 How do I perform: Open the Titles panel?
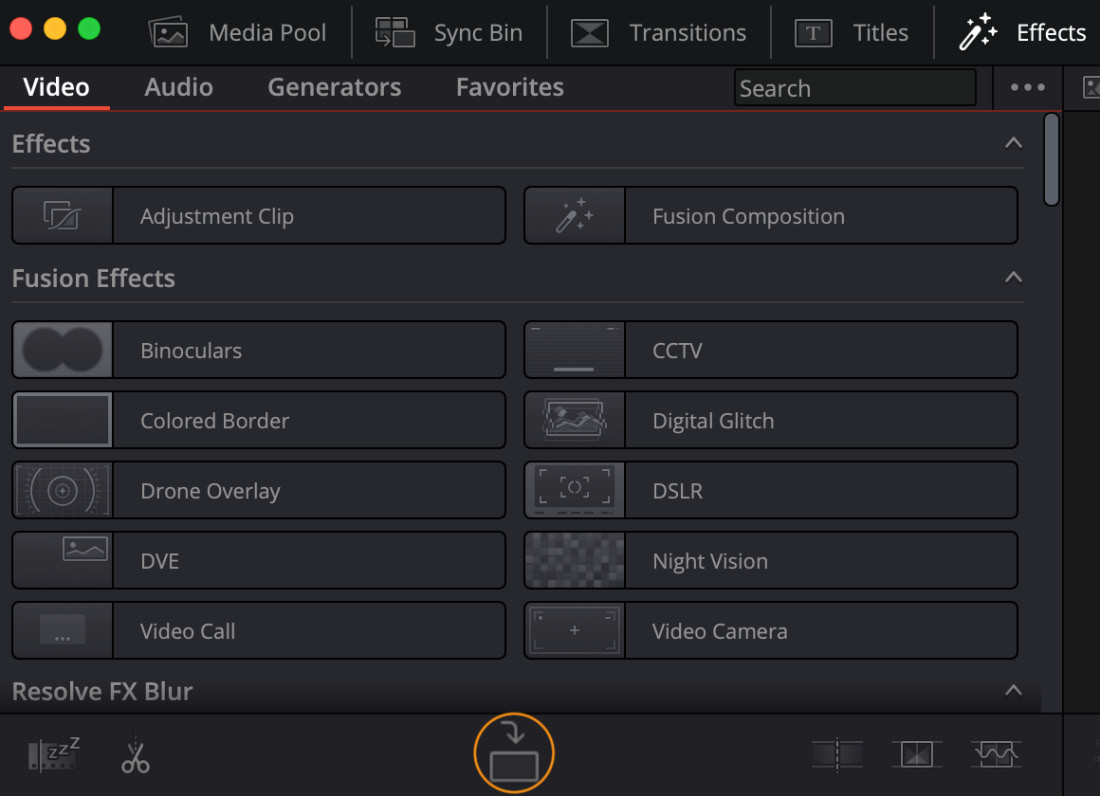(851, 32)
